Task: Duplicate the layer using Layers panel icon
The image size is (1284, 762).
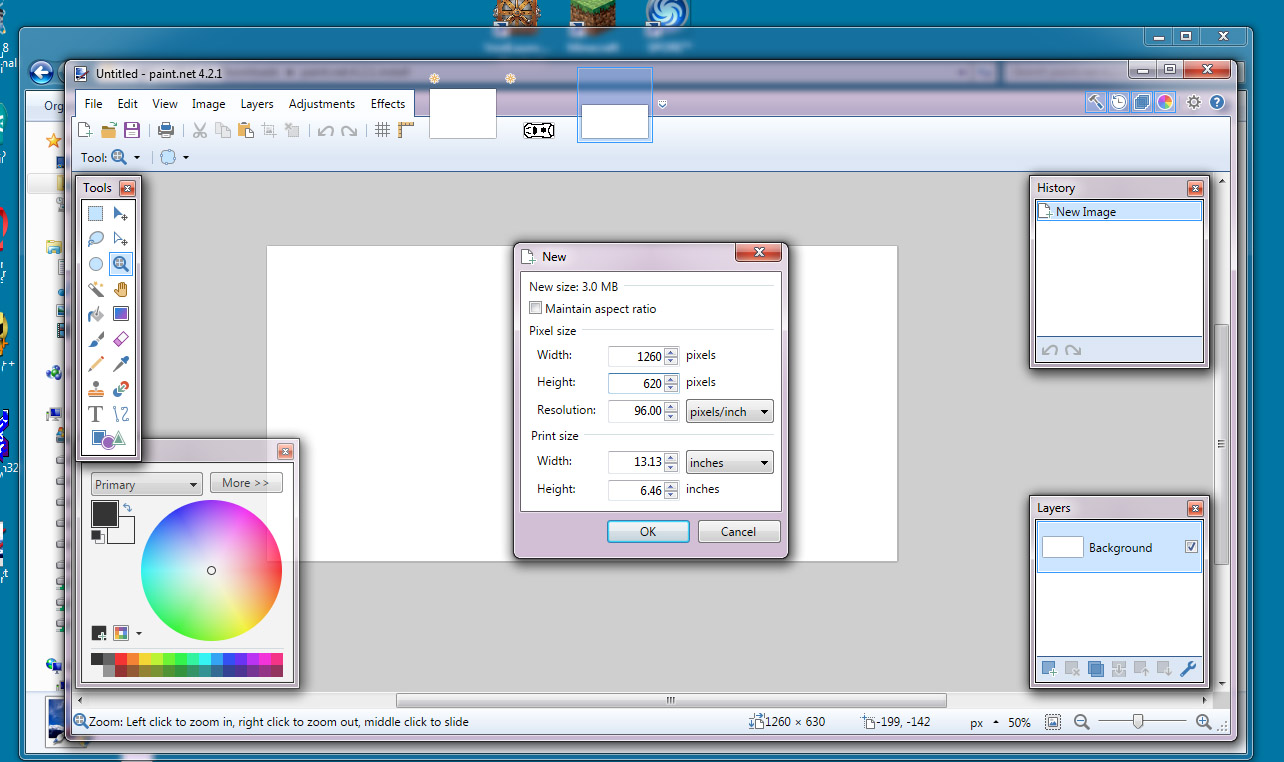Action: click(1095, 669)
